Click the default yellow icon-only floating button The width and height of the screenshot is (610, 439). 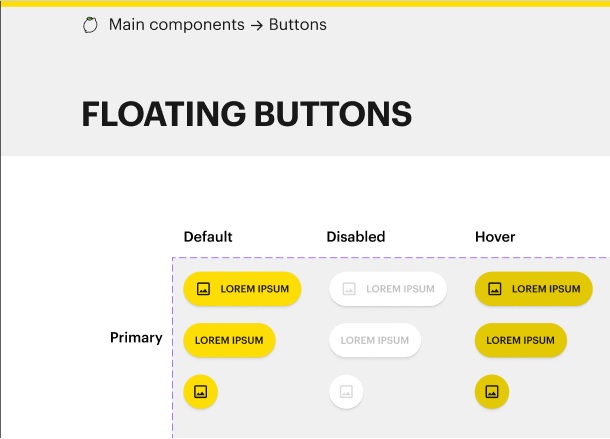[x=201, y=391]
